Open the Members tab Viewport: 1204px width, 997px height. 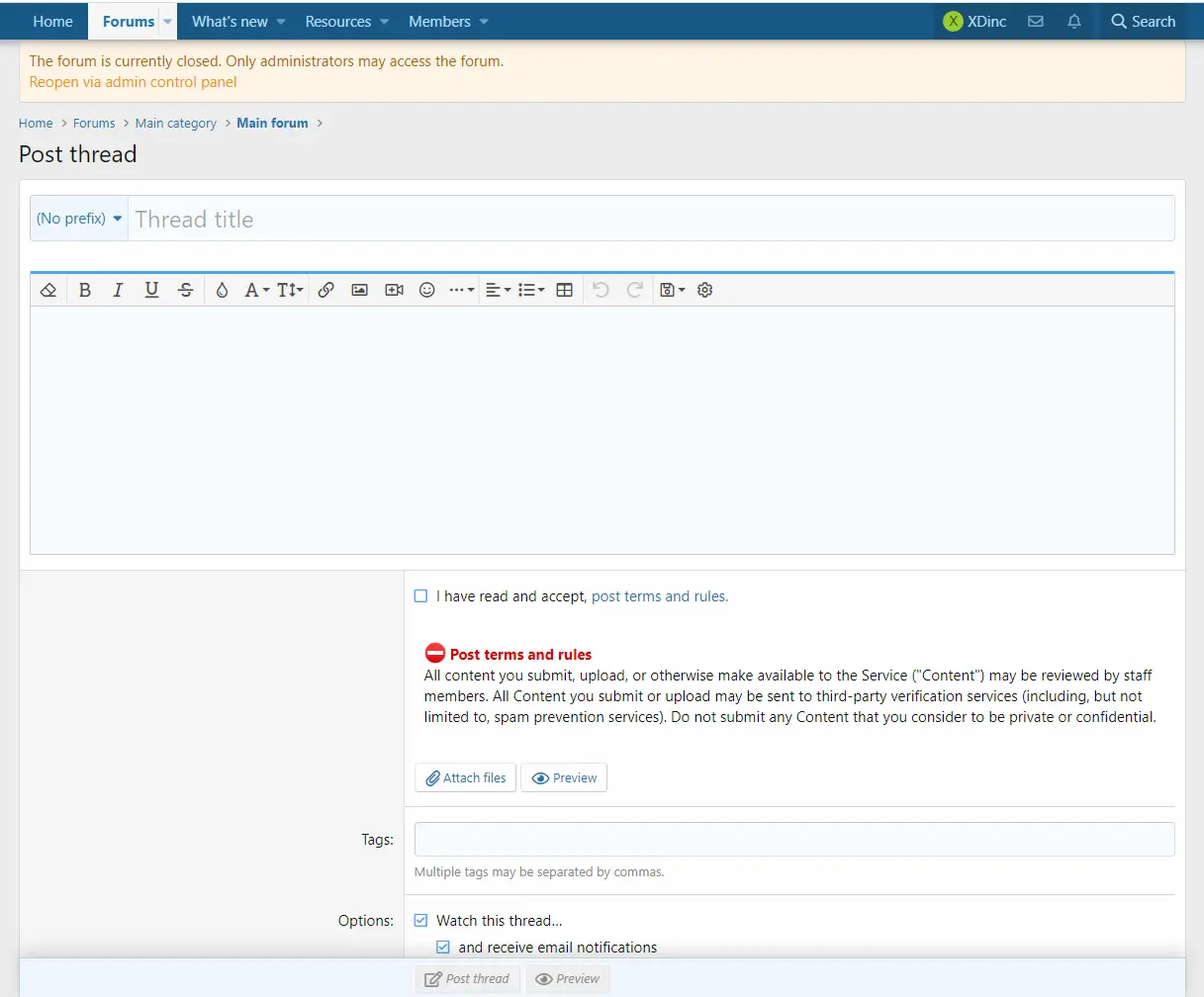(439, 21)
